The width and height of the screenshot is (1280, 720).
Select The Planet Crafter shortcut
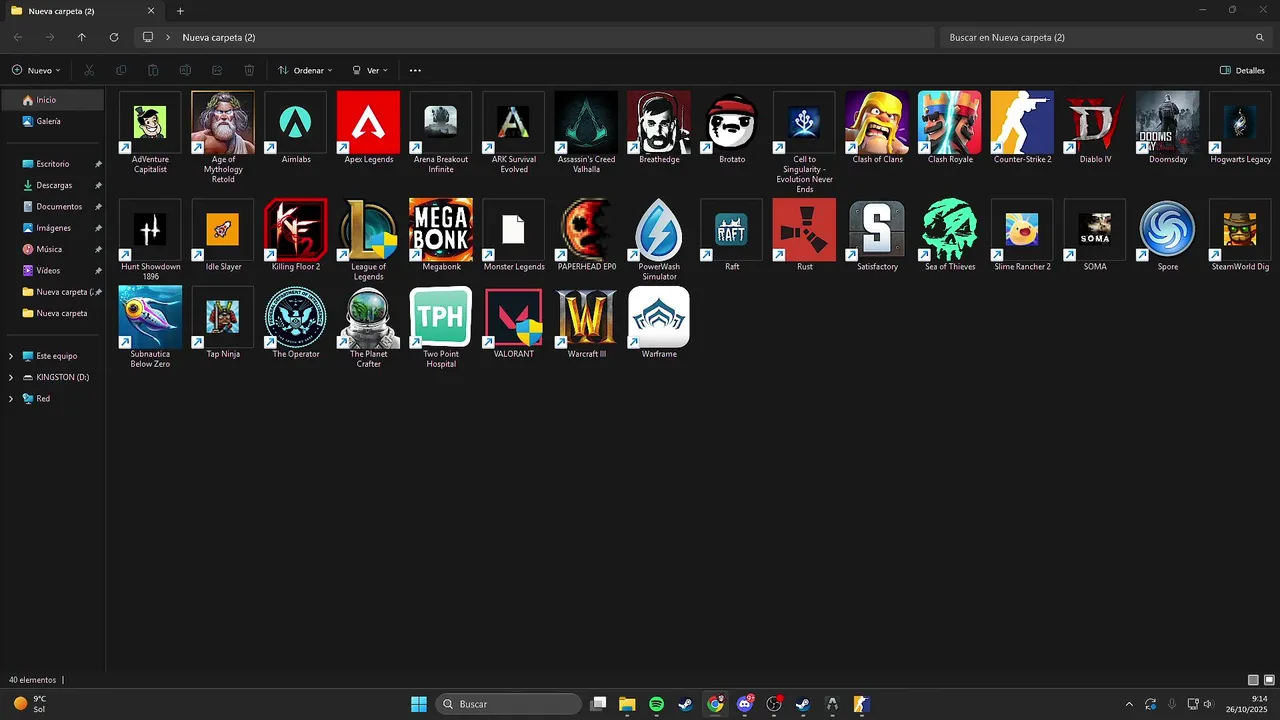tap(368, 317)
